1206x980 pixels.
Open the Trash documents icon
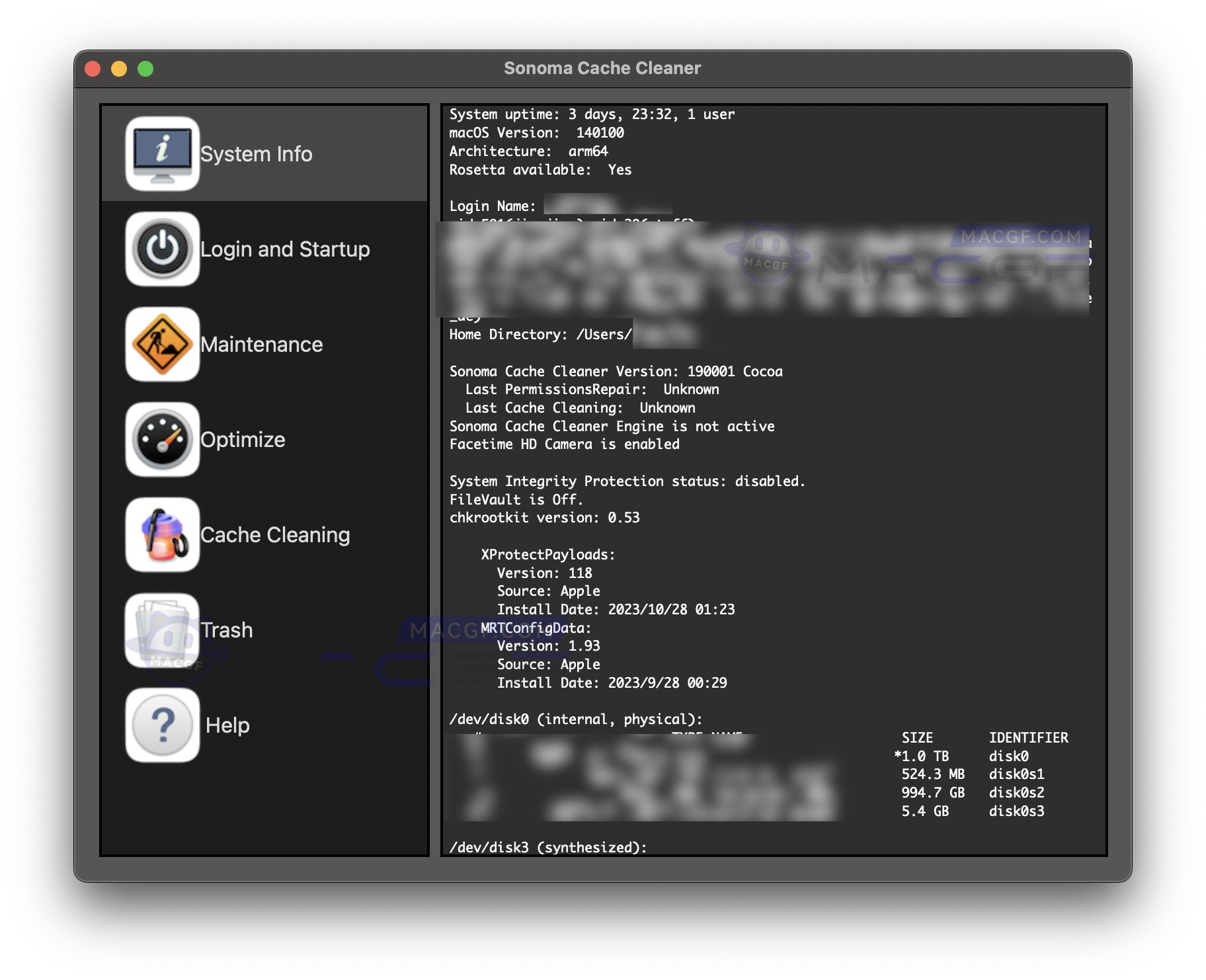162,630
